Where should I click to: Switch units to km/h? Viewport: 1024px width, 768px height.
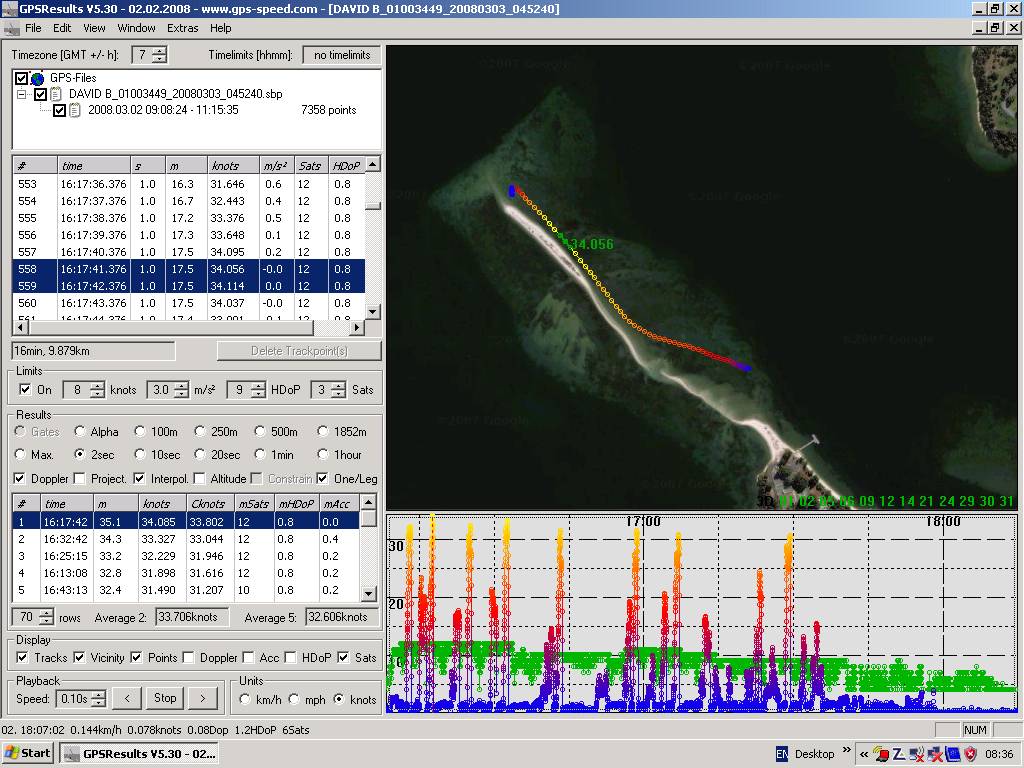(246, 700)
